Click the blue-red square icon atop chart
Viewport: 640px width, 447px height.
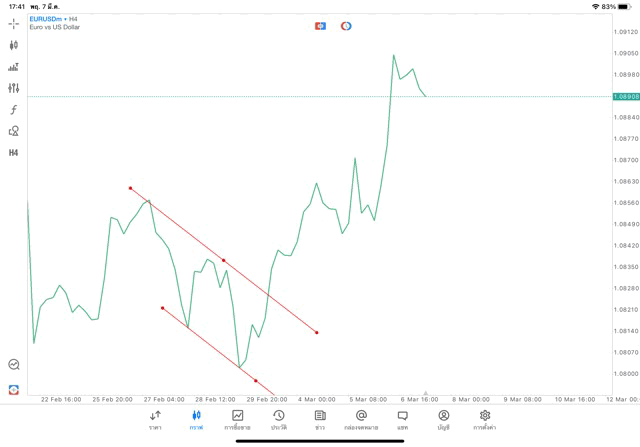[x=320, y=26]
